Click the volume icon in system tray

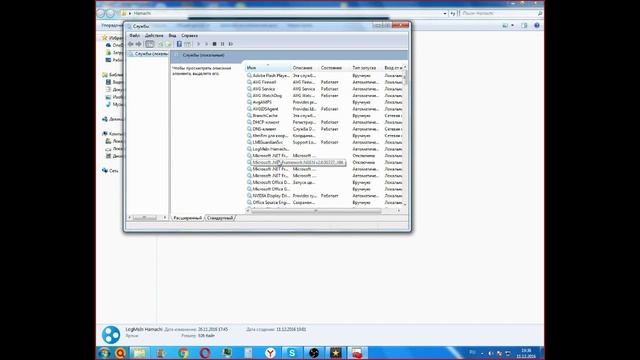tap(491, 353)
